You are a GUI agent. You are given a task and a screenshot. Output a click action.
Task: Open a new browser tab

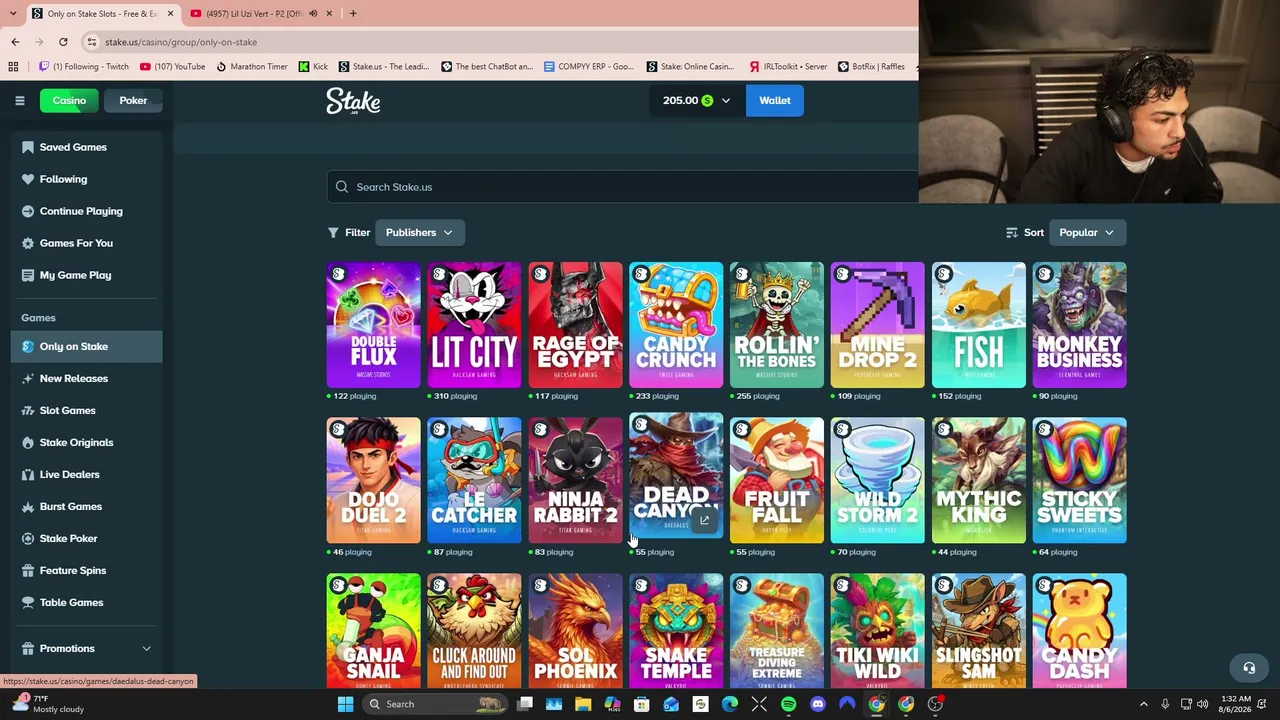click(x=353, y=14)
